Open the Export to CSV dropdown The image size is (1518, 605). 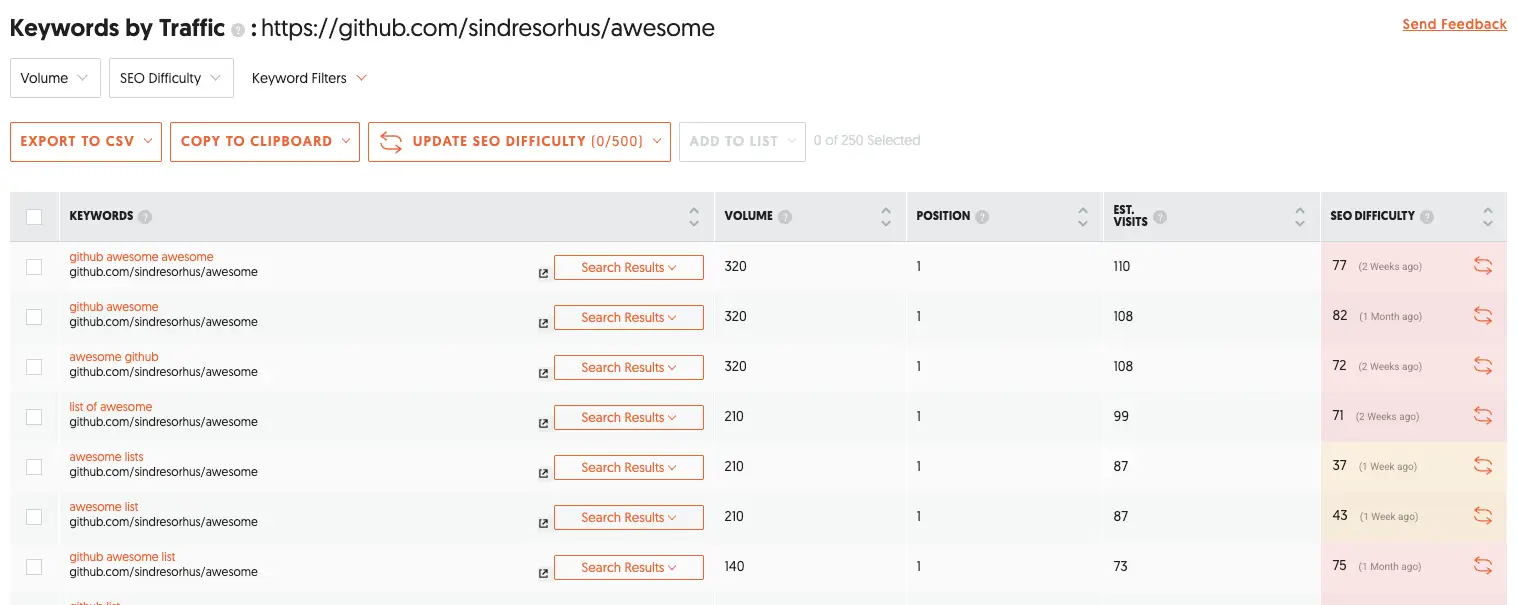(86, 141)
